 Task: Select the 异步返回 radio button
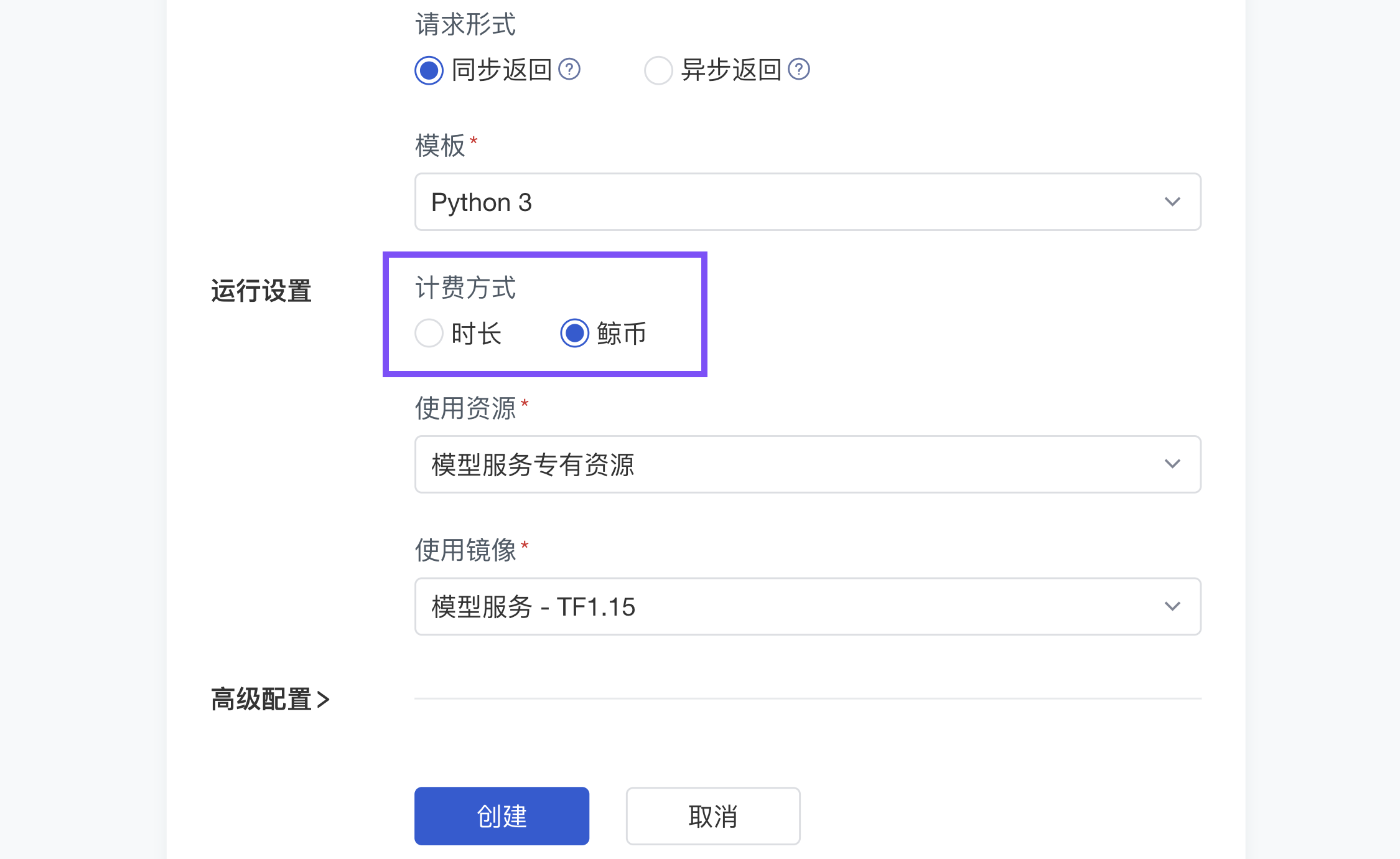click(x=659, y=70)
